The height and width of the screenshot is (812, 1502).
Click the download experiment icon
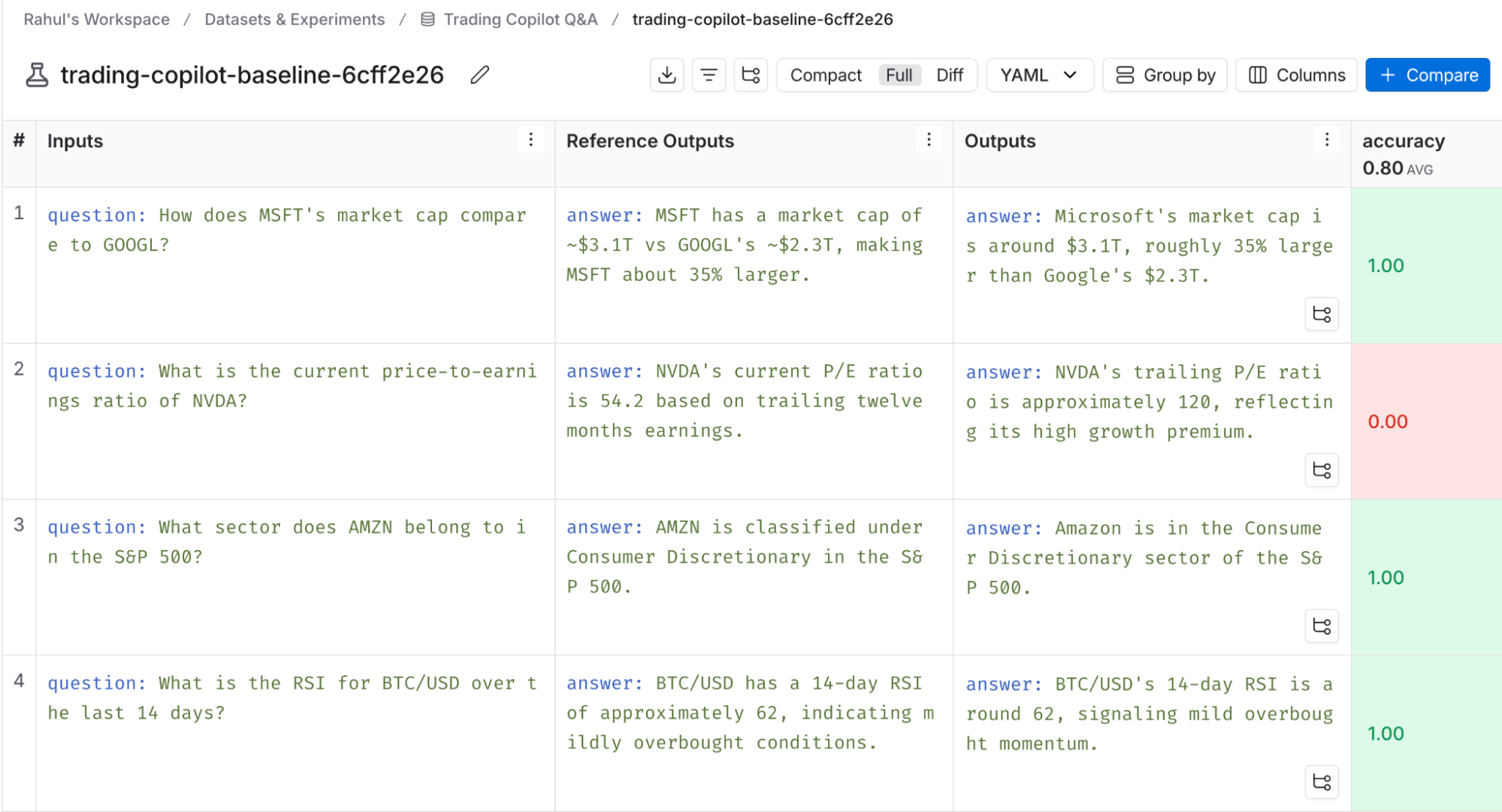(x=666, y=75)
